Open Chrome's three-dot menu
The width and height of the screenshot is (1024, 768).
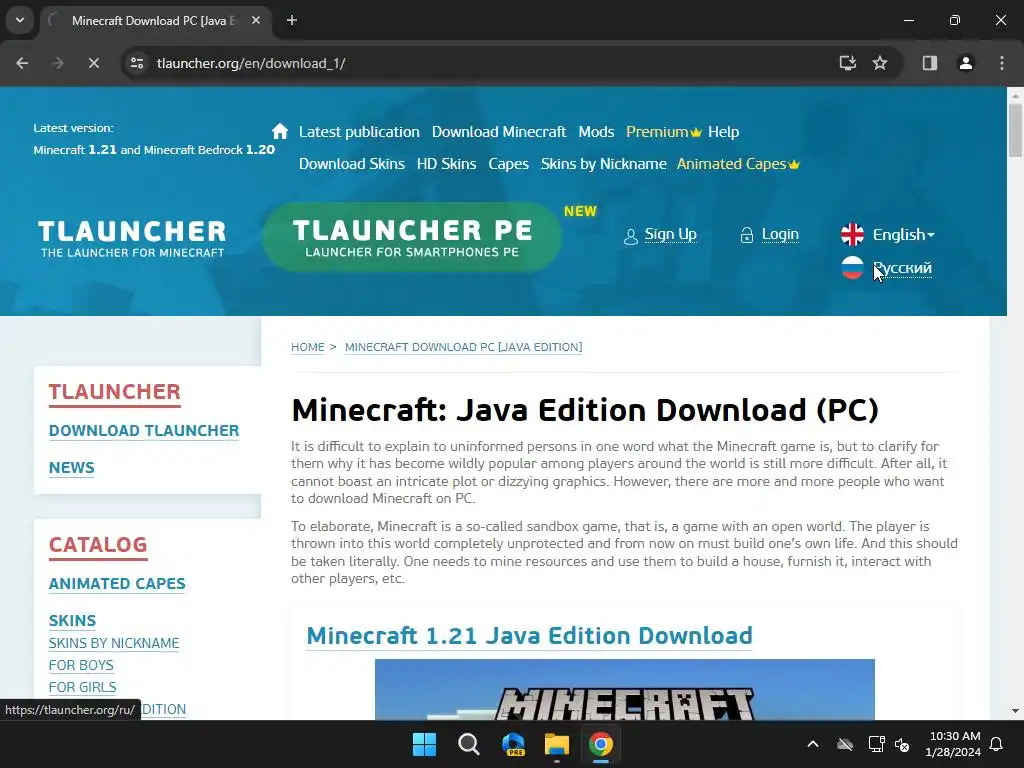click(1002, 63)
